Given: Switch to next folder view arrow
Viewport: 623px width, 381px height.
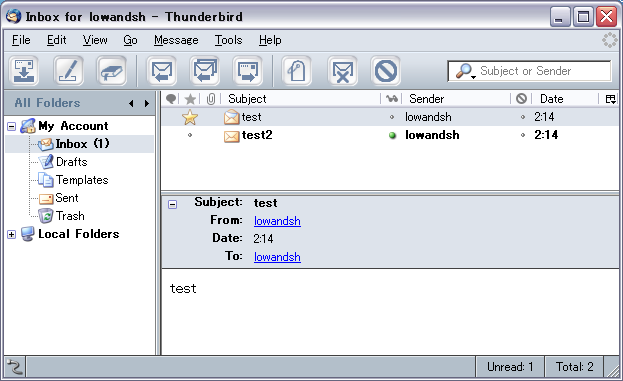Looking at the screenshot, I should point(147,104).
